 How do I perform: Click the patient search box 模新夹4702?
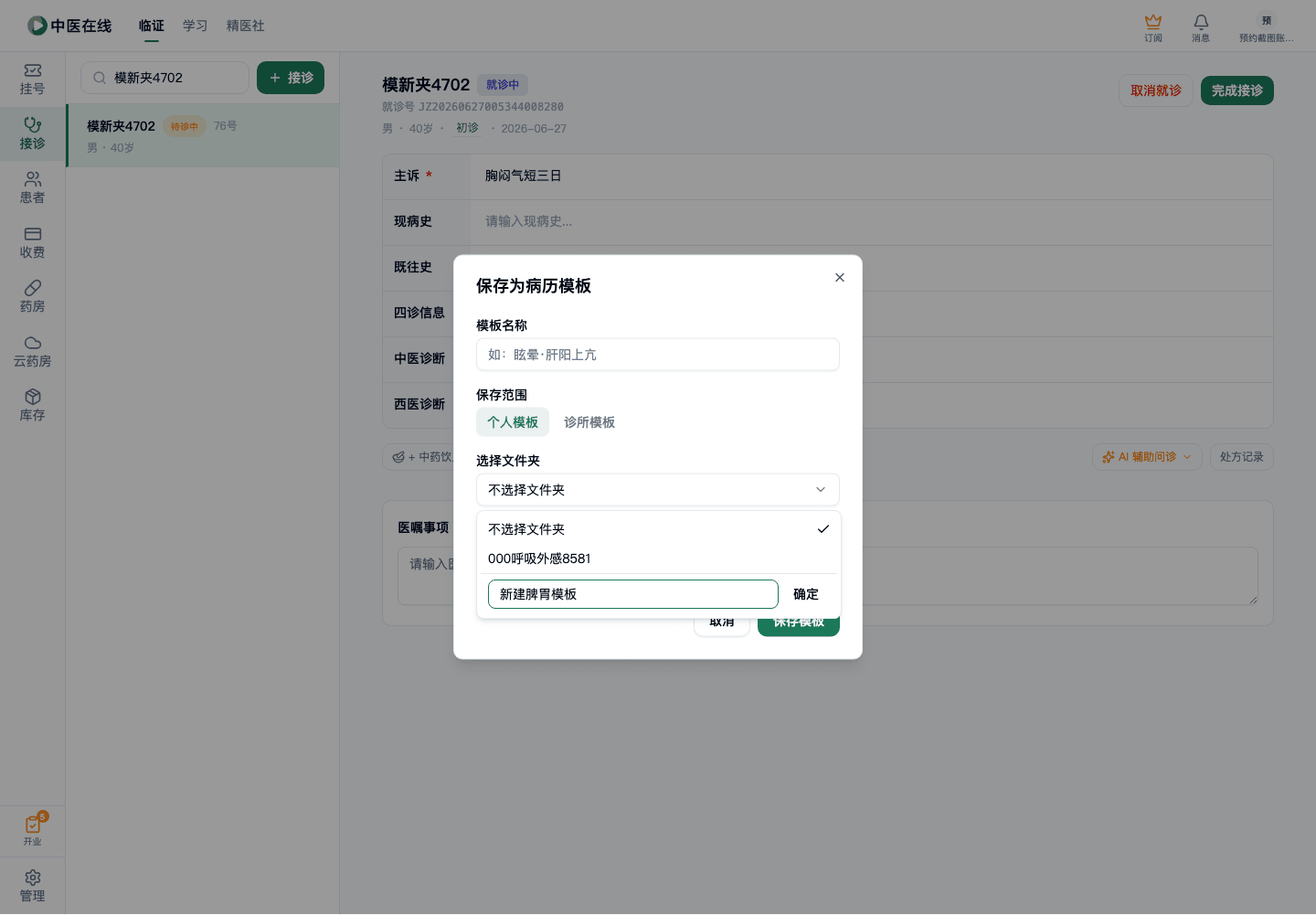164,78
